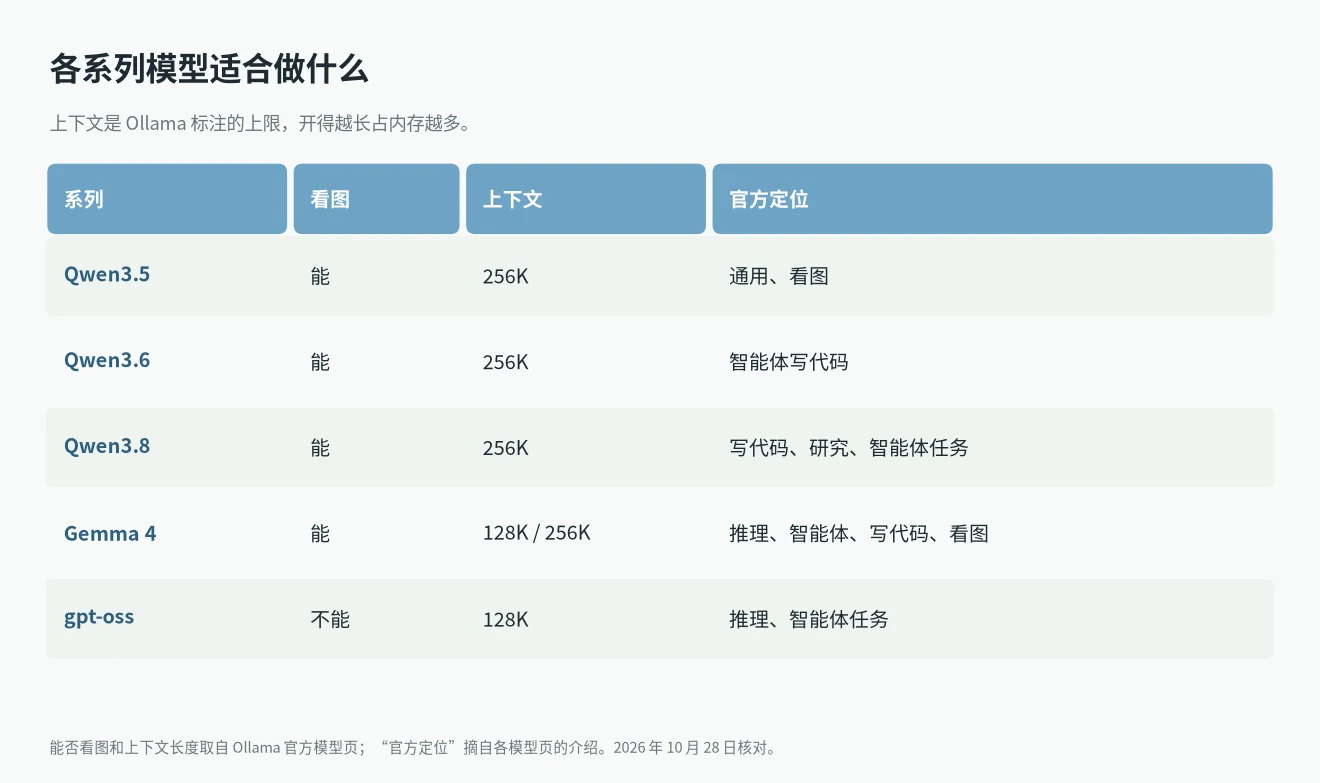Click the 系列 column header

tap(167, 199)
